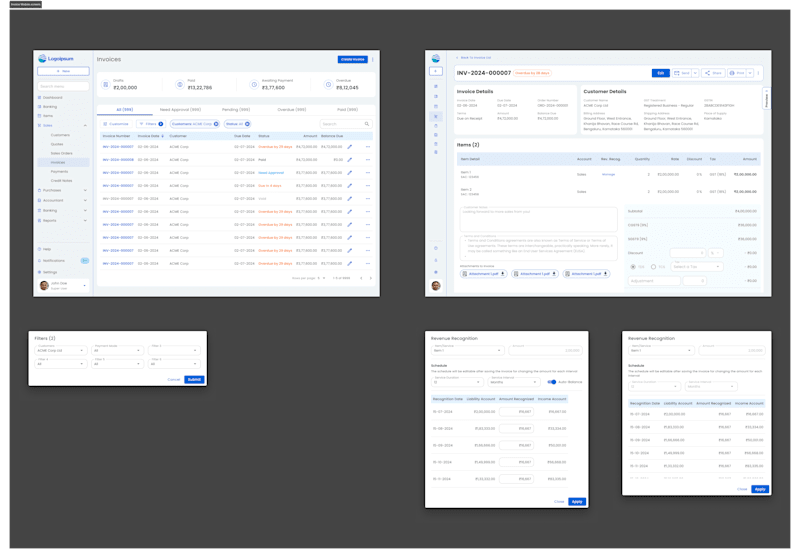
Task: Open Customers dropdown in Filters panel
Action: click(x=61, y=350)
